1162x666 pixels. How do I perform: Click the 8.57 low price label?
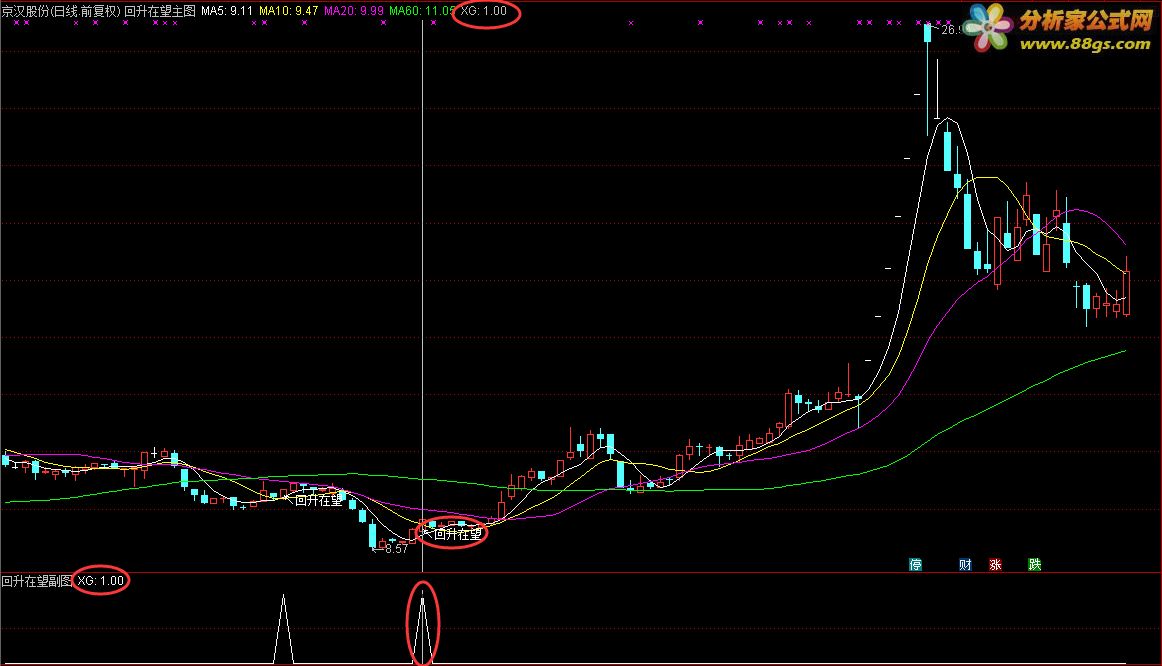point(396,549)
